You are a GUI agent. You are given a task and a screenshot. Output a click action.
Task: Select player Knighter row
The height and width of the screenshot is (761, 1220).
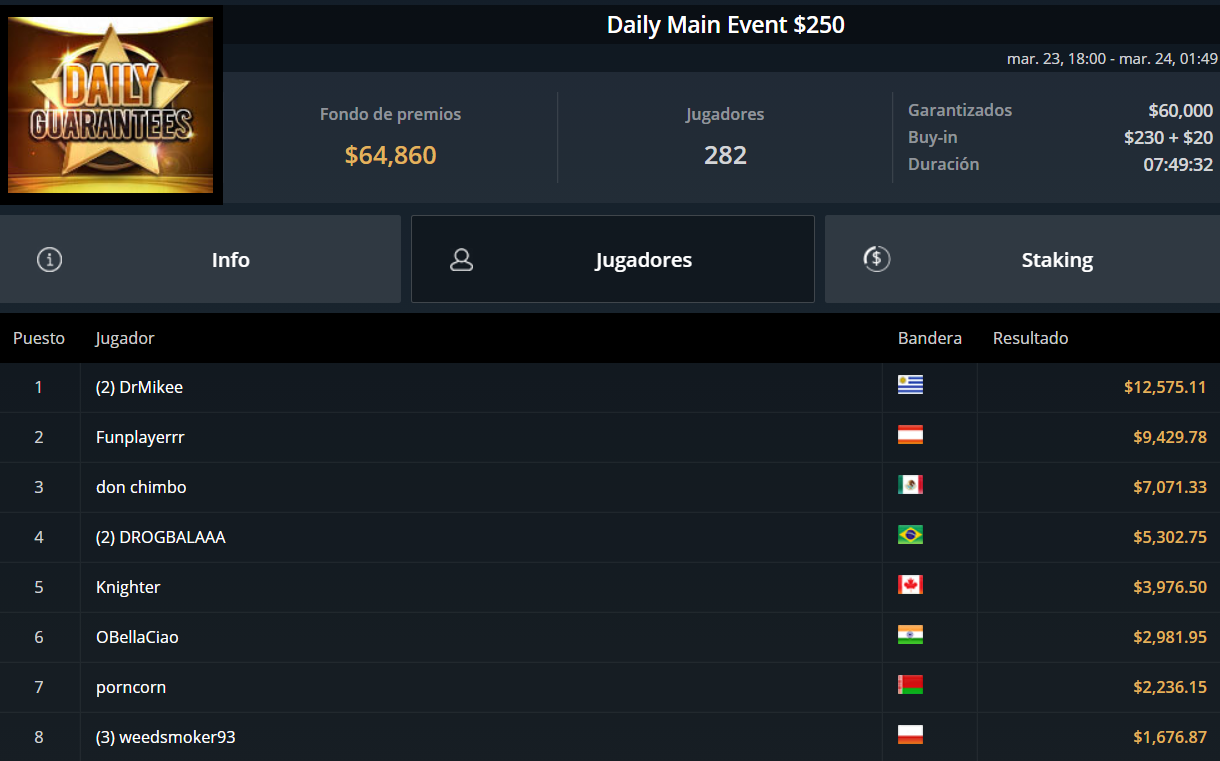pyautogui.click(x=610, y=587)
